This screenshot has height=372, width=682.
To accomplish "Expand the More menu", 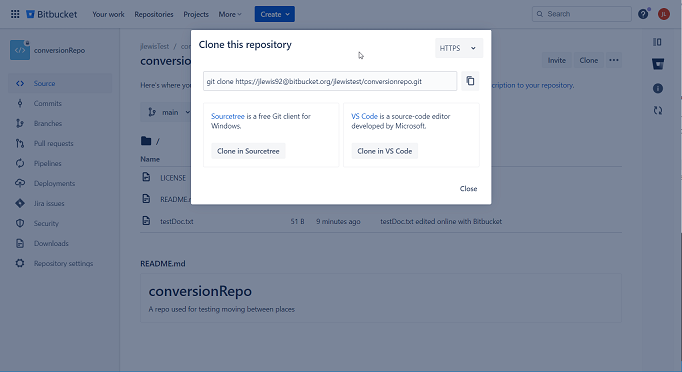I will click(230, 14).
